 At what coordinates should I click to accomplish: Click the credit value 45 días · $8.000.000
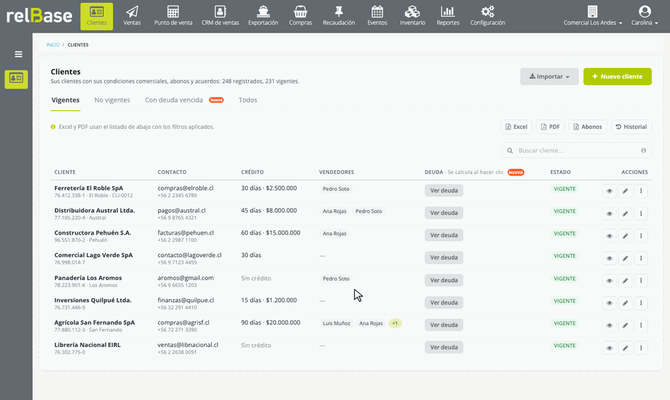pyautogui.click(x=269, y=211)
